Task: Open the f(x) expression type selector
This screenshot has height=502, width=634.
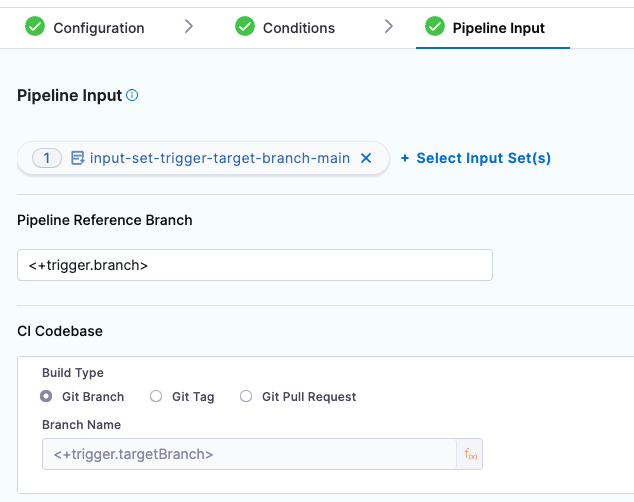Action: (x=471, y=454)
